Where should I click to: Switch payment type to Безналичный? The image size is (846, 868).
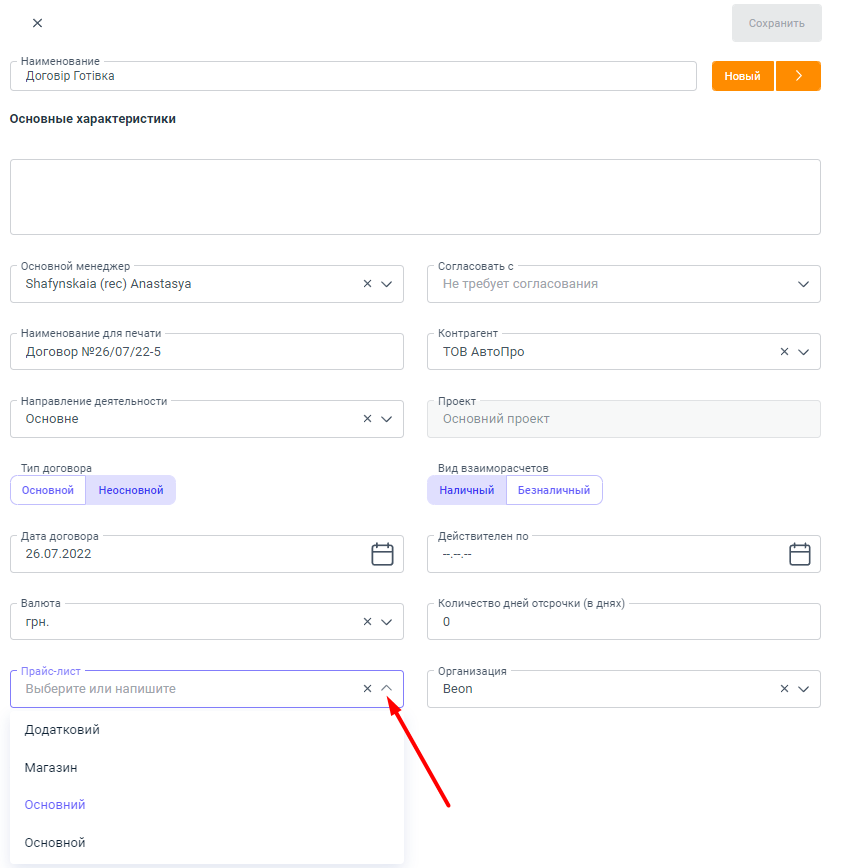[x=554, y=490]
